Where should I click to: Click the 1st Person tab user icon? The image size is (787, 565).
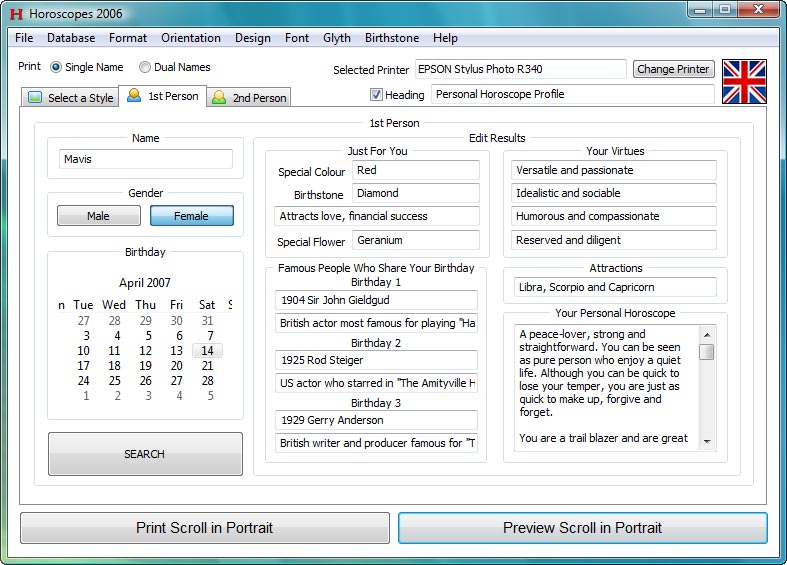coord(134,95)
